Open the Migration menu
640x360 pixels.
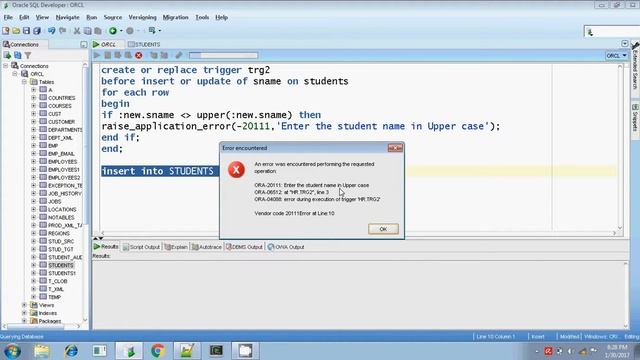point(176,18)
